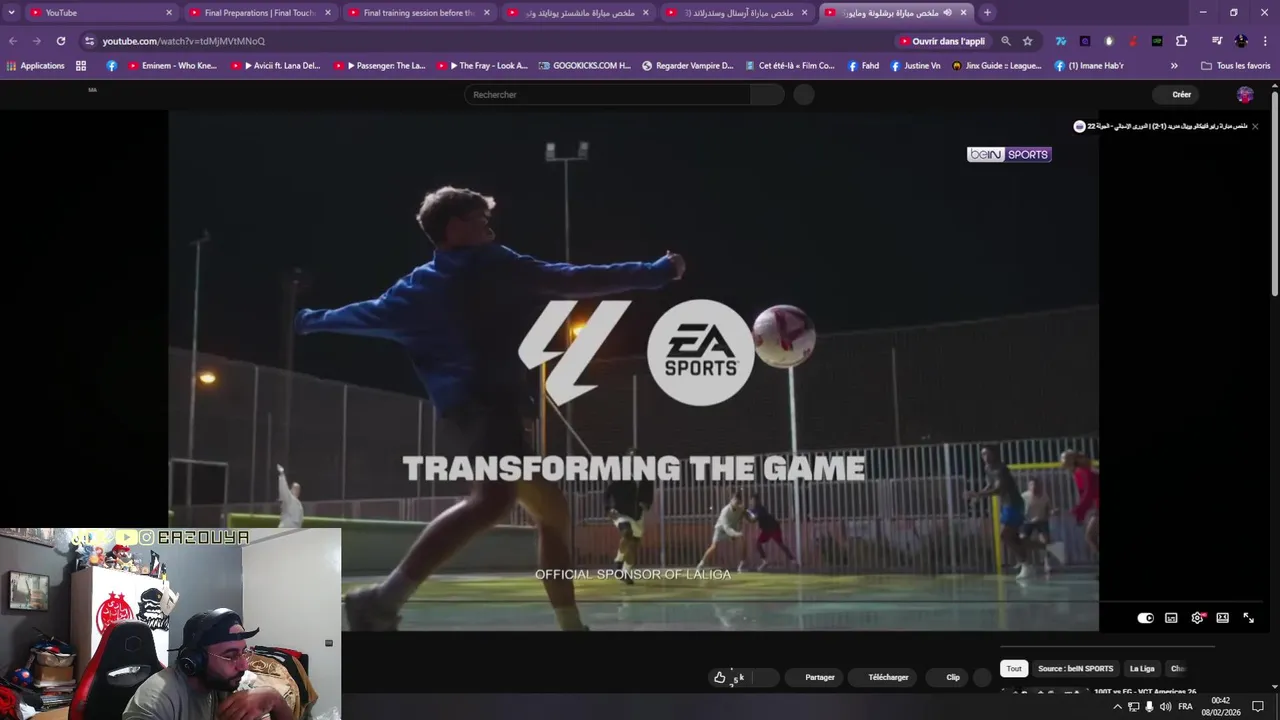This screenshot has width=1280, height=720.
Task: Open the YouTube account avatar menu
Action: pos(1245,94)
